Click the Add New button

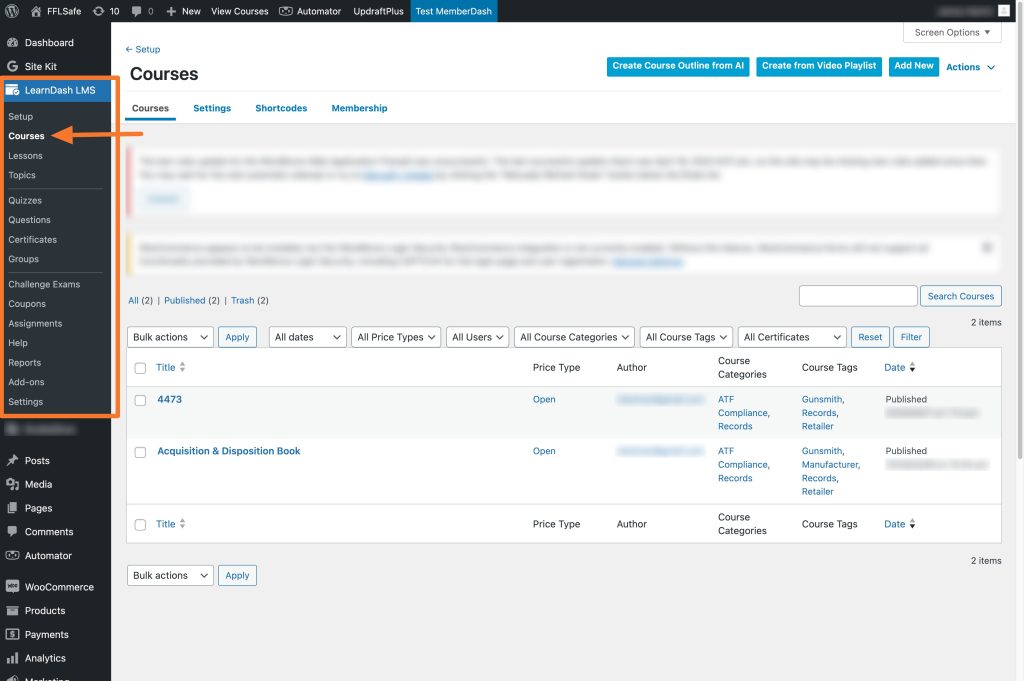point(914,66)
